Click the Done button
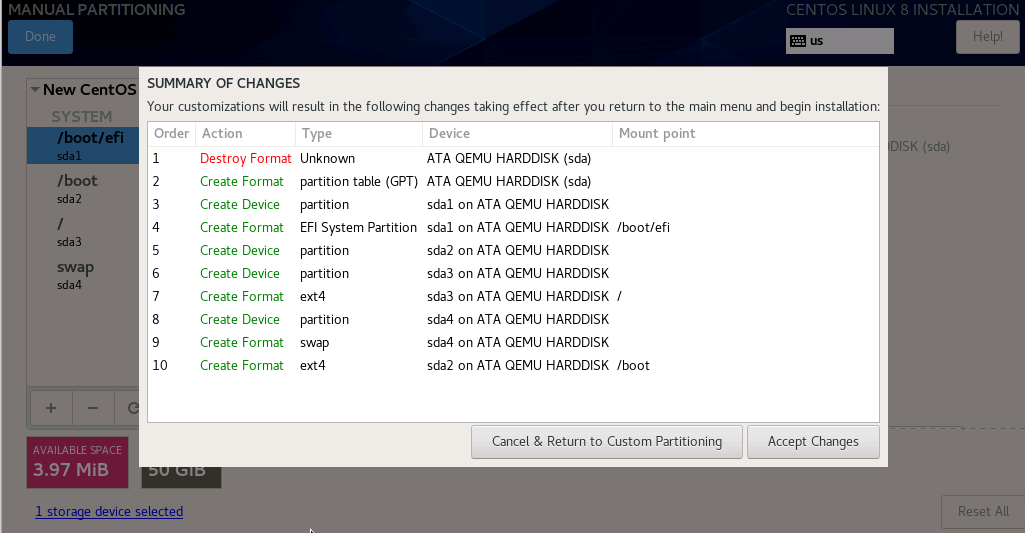1025x533 pixels. pyautogui.click(x=41, y=37)
